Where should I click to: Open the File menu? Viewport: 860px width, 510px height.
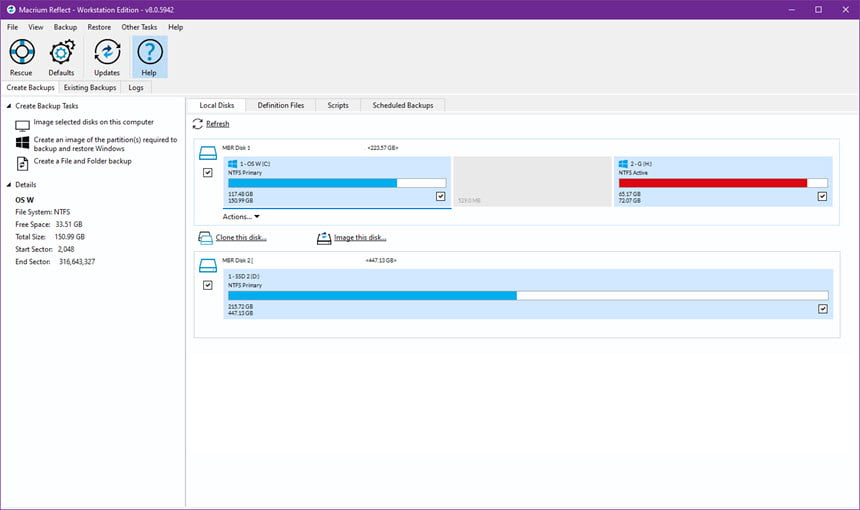click(13, 27)
